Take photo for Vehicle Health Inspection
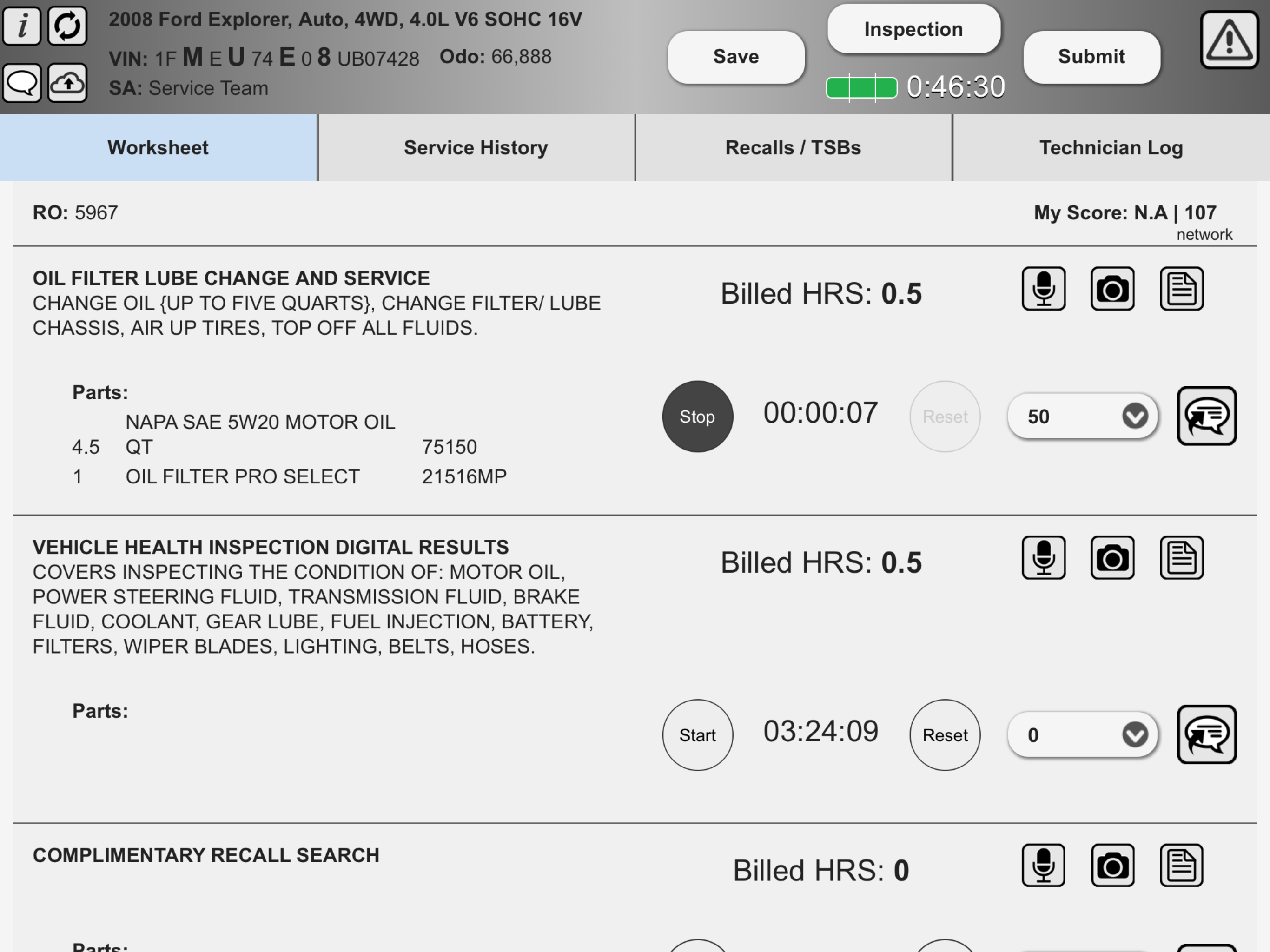This screenshot has height=952, width=1270. click(x=1112, y=557)
